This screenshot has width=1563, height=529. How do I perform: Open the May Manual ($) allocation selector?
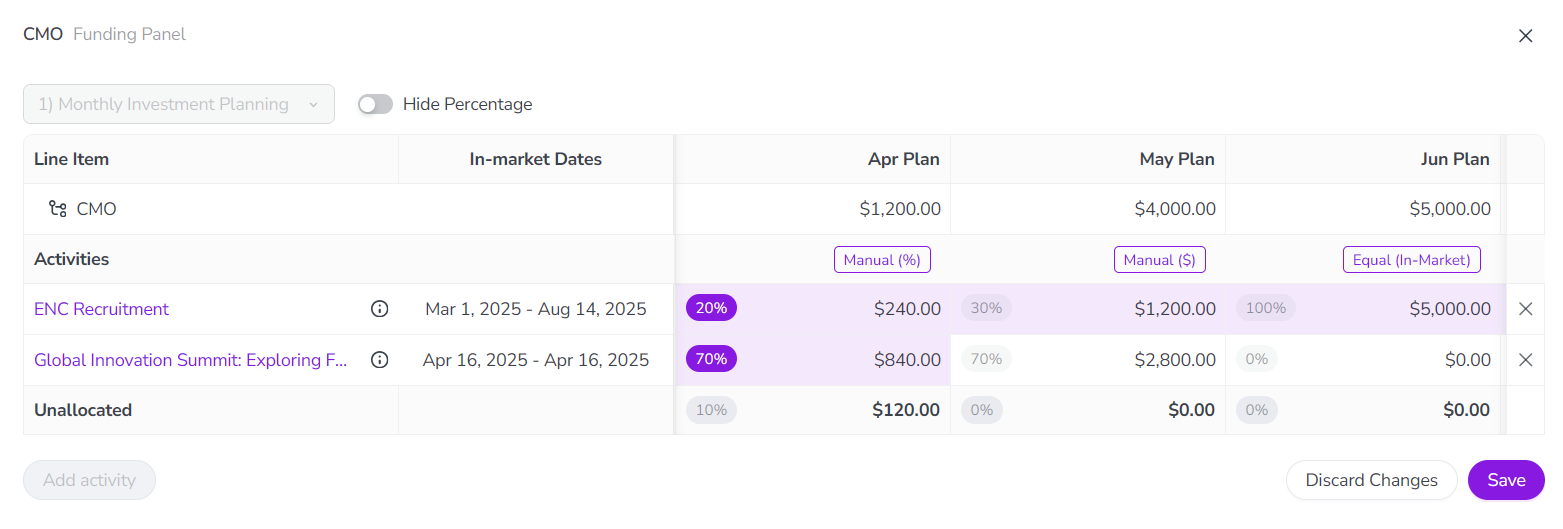coord(1160,260)
